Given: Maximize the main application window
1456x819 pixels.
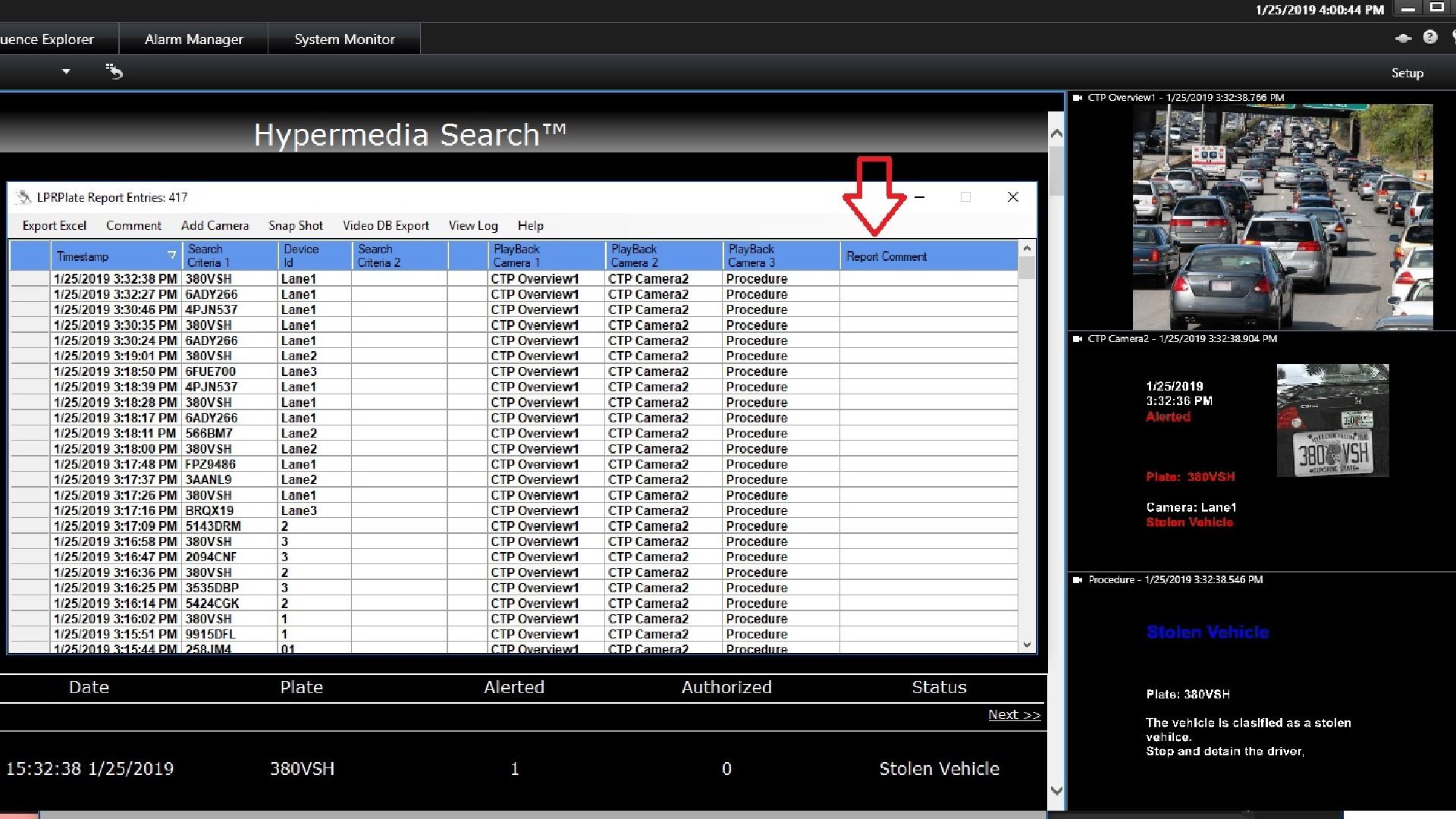Looking at the screenshot, I should (1436, 8).
